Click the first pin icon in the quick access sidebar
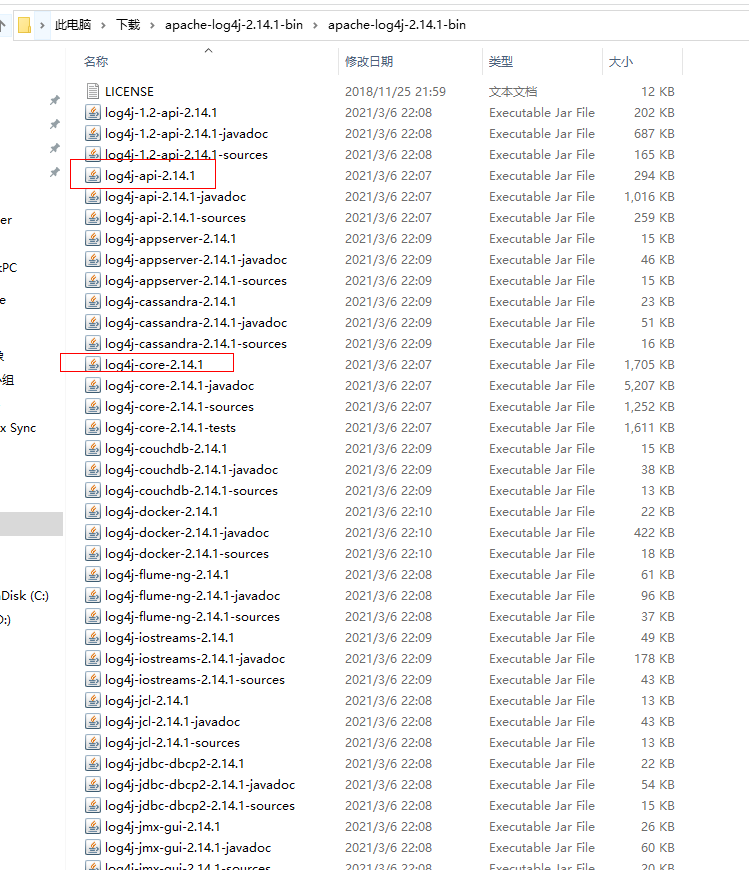 point(54,100)
